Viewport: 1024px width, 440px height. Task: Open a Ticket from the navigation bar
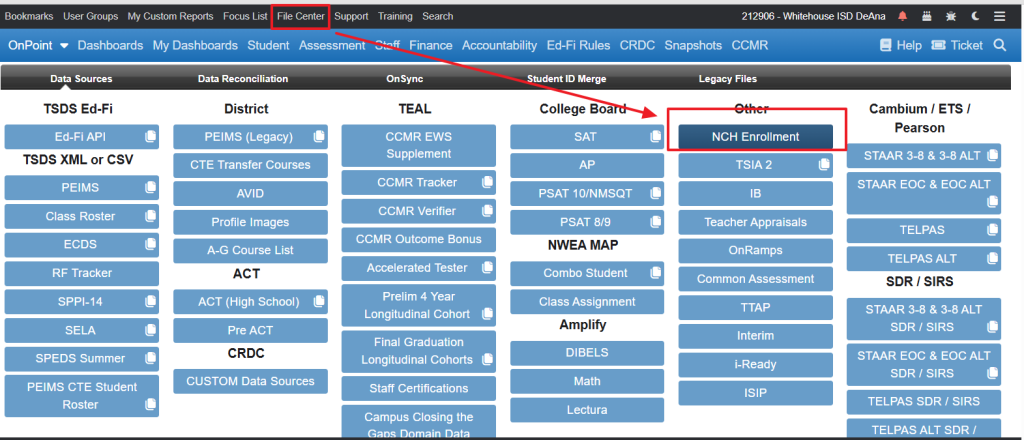click(x=957, y=45)
